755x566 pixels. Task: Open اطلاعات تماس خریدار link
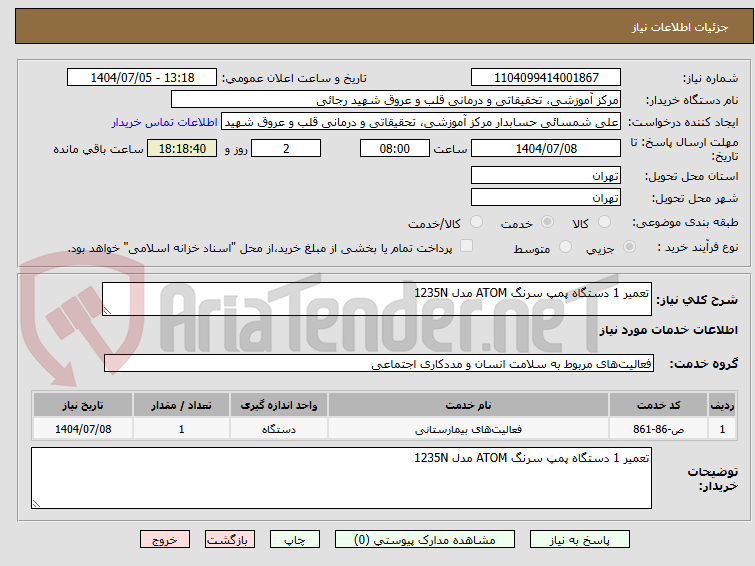tap(165, 122)
